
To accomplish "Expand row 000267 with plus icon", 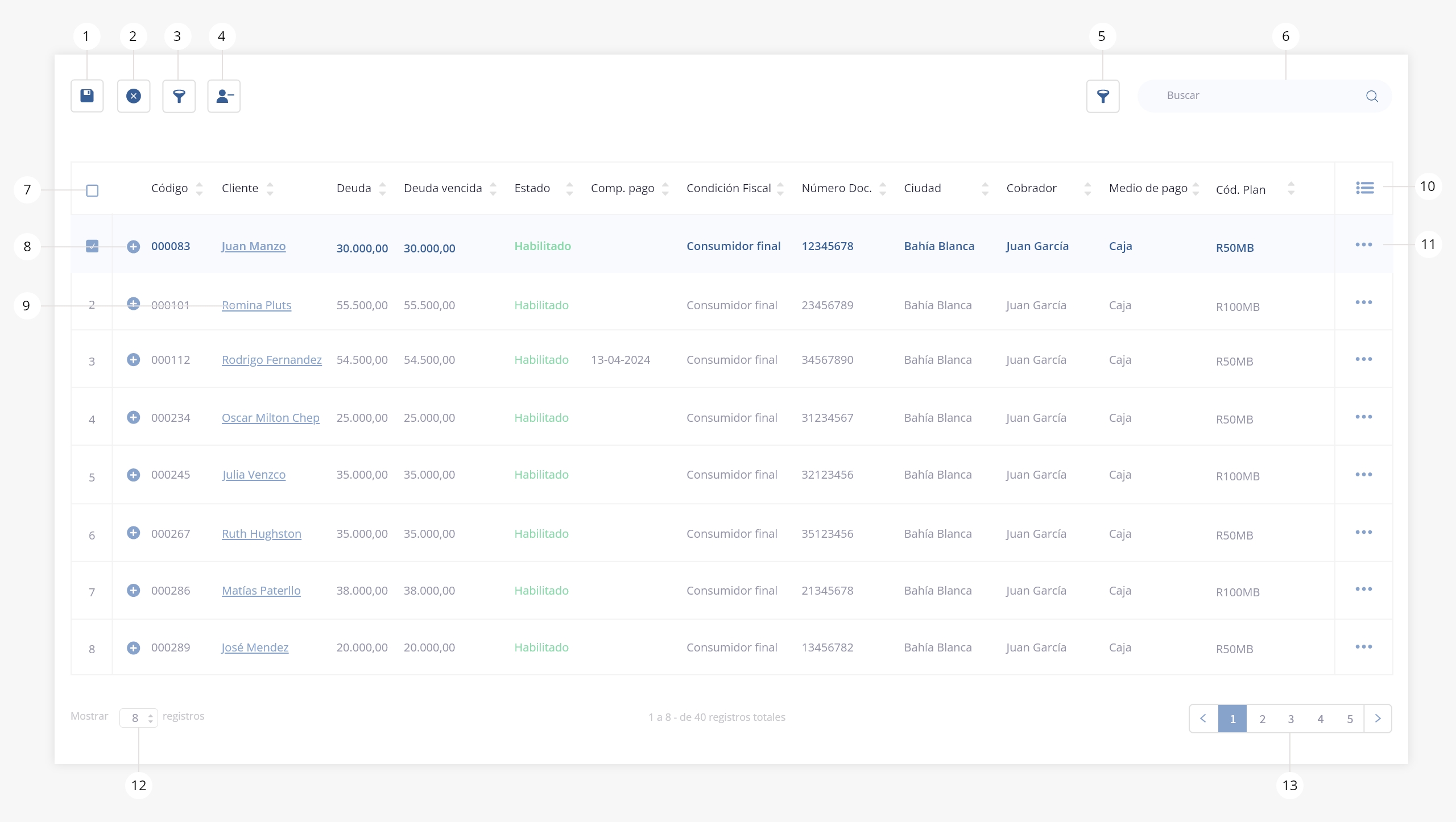I will (133, 533).
